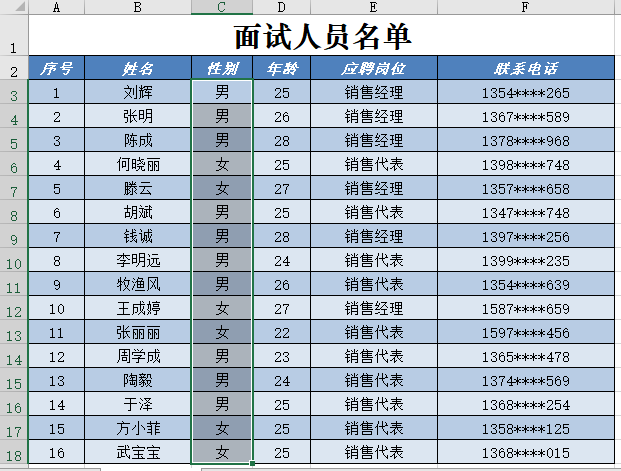Screen dimensions: 621x471
Task: Click the phone number 1368****015
Action: [525, 453]
